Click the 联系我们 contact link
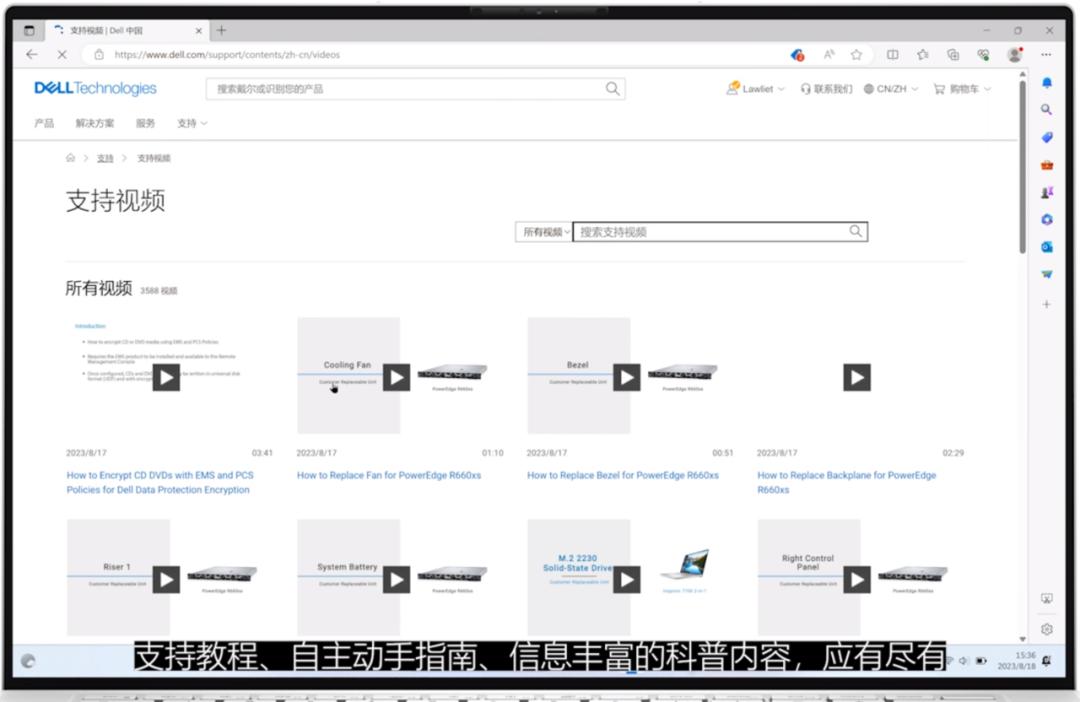 tap(827, 89)
